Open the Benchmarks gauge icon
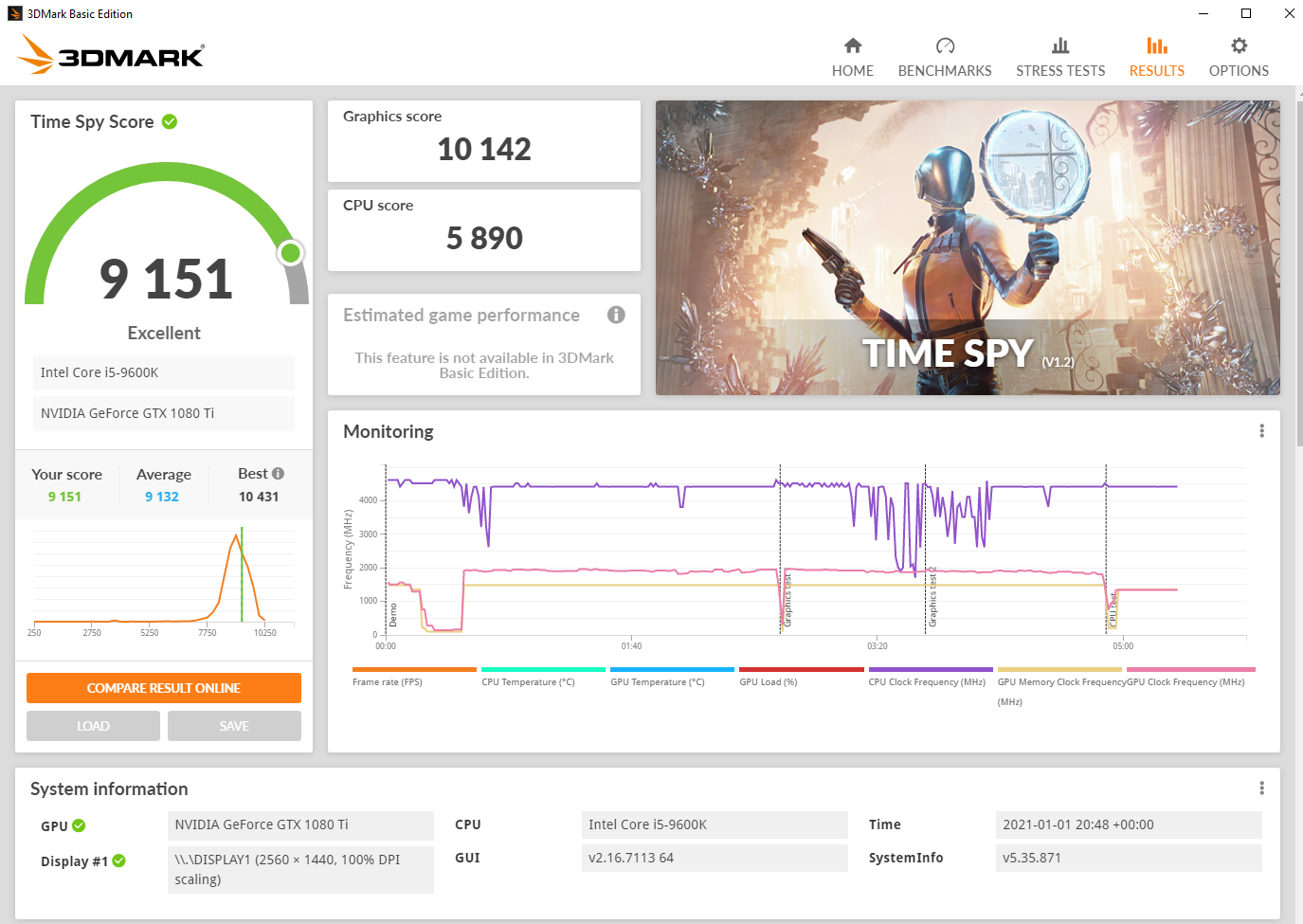1303x924 pixels. 945,46
